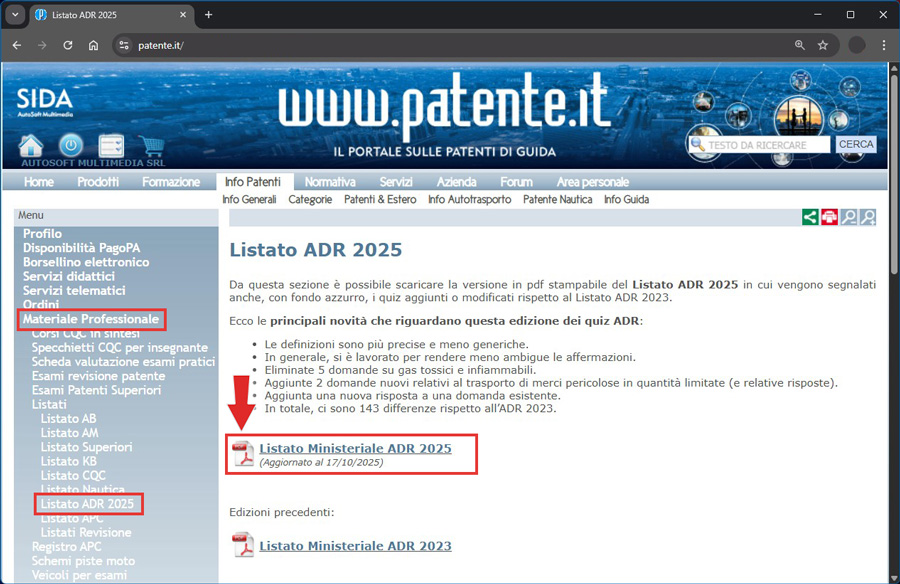900x584 pixels.
Task: Open the shopping cart icon
Action: (150, 148)
